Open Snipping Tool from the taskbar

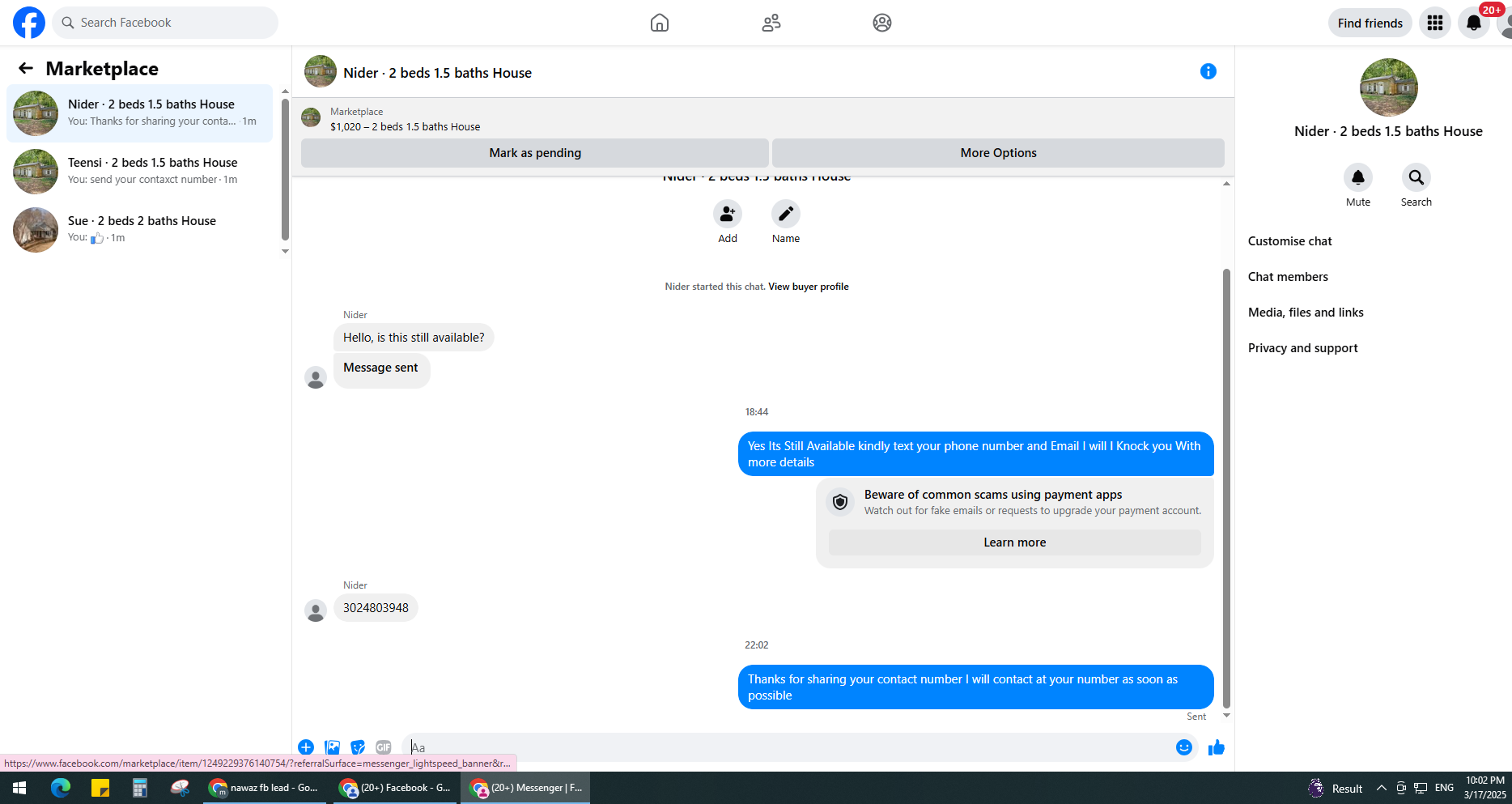[x=180, y=788]
